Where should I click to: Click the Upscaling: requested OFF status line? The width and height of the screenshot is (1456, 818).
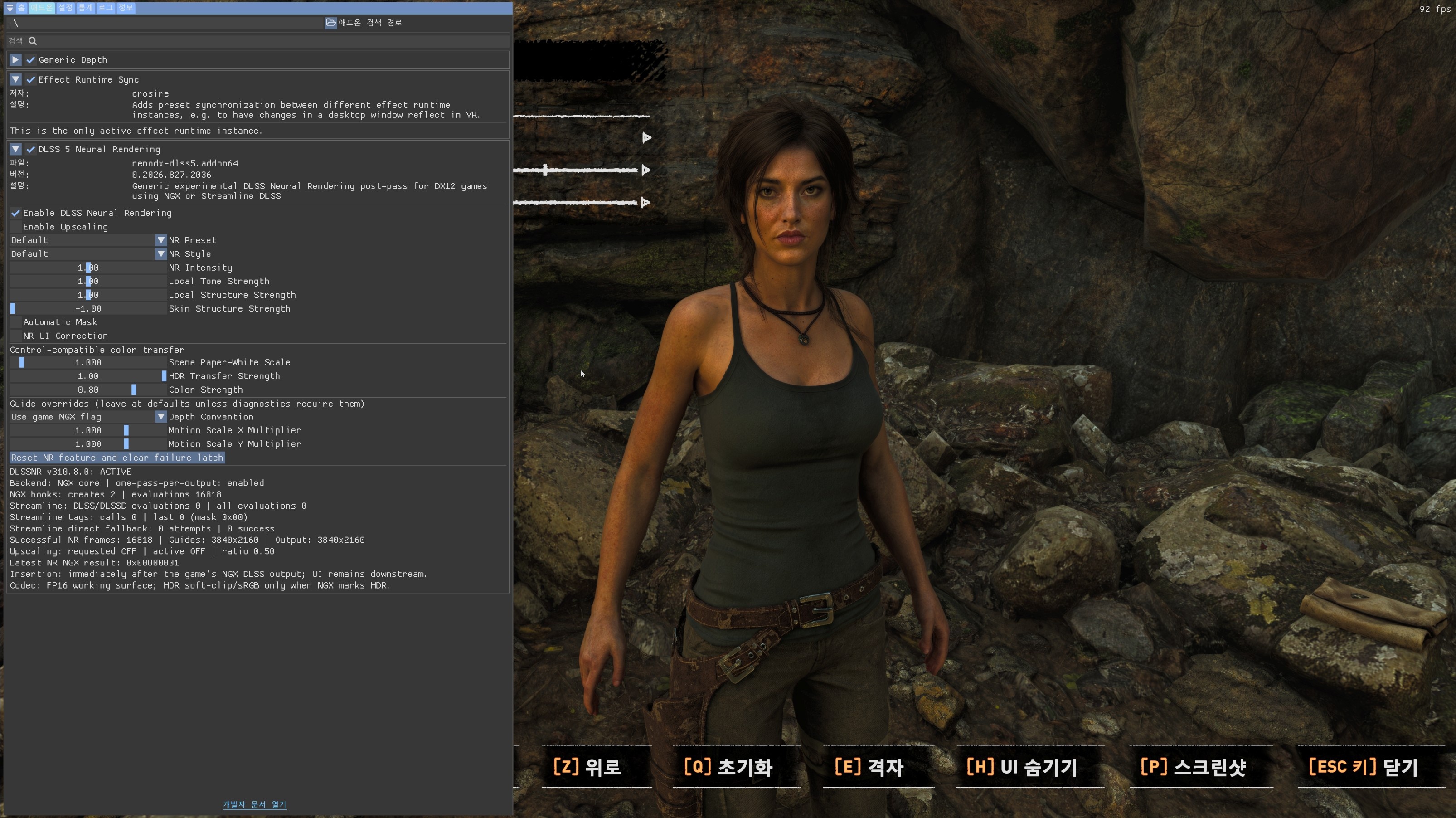[x=142, y=552]
